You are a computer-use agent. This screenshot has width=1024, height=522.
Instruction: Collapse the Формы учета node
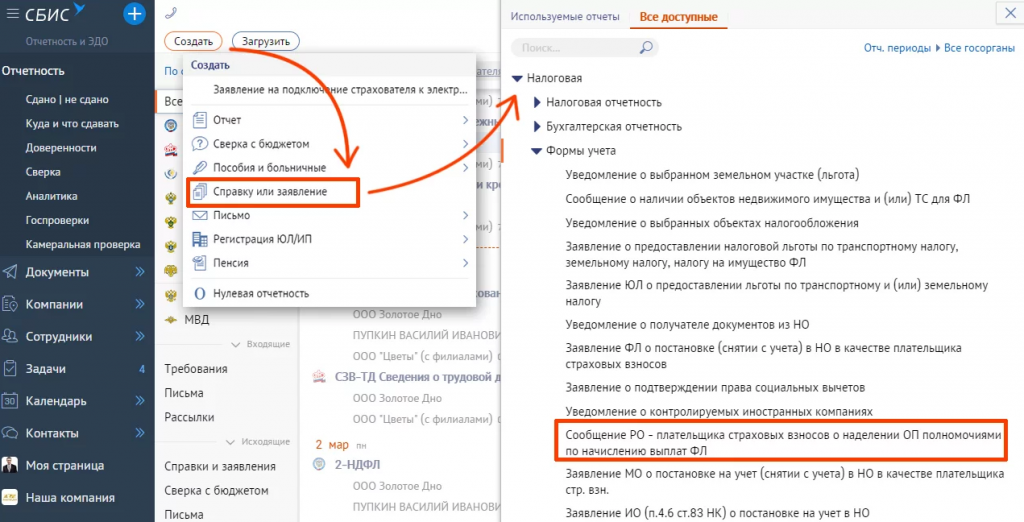coord(536,152)
